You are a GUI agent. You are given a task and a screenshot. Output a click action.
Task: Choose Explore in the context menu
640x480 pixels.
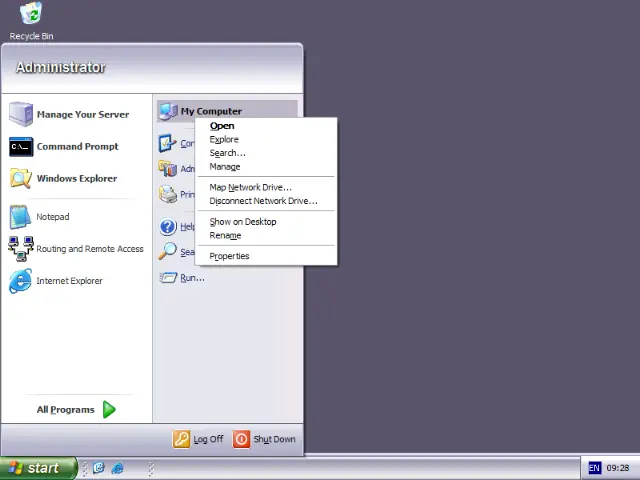[x=266, y=139]
